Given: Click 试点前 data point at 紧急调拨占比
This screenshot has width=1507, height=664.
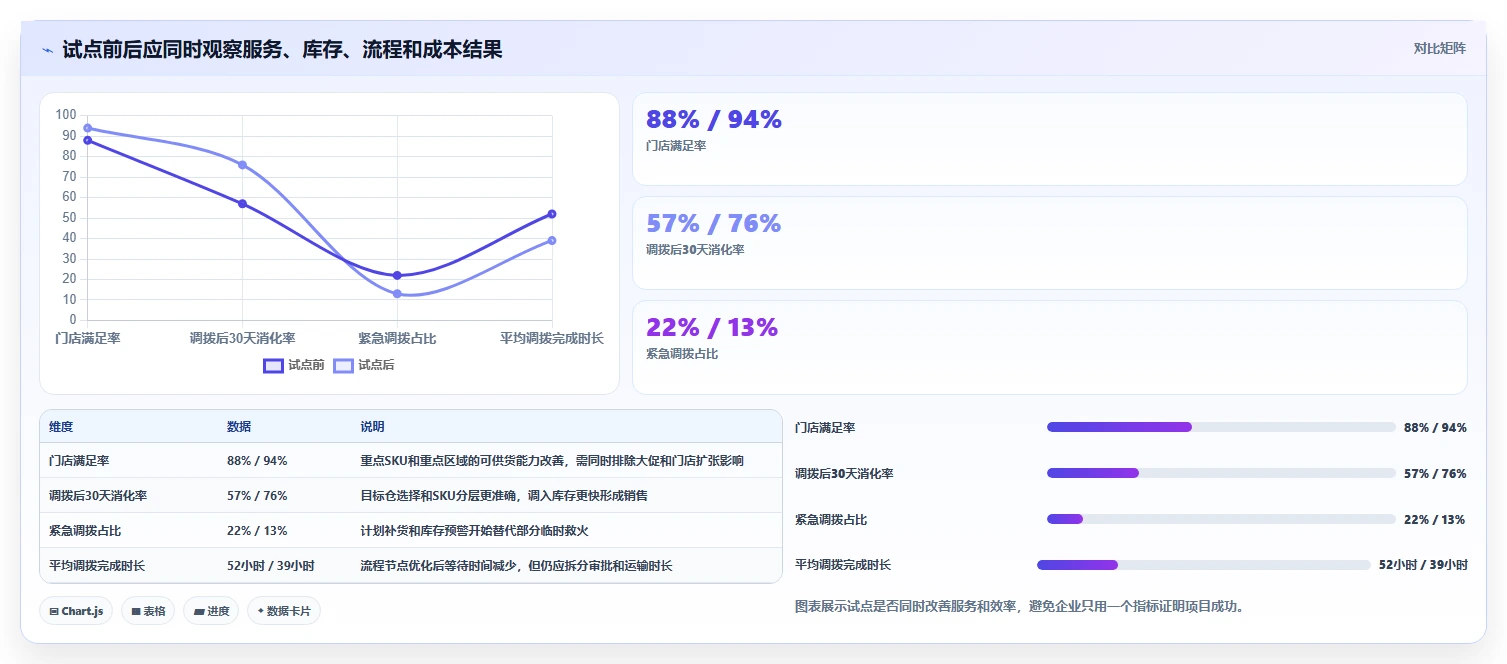Looking at the screenshot, I should coord(397,275).
